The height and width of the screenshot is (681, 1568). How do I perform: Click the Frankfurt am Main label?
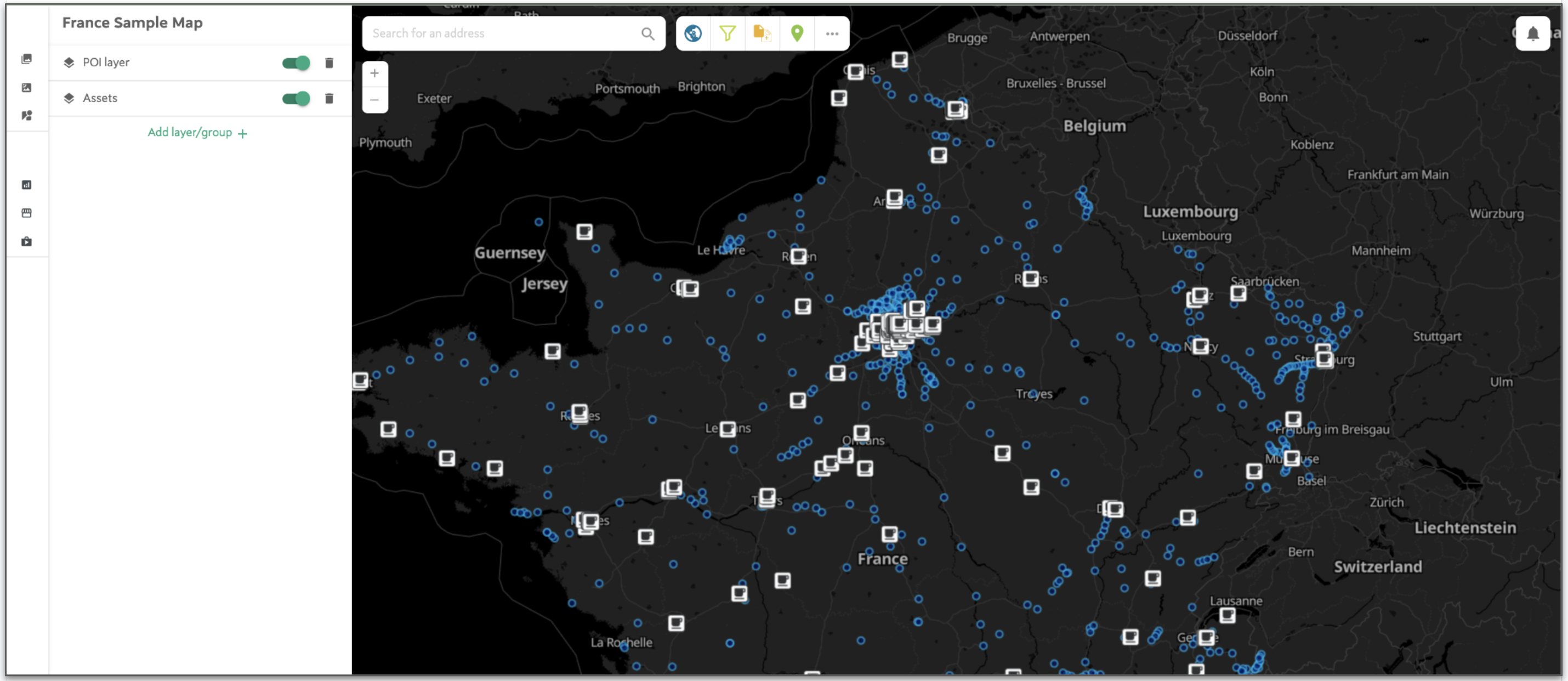[1397, 175]
